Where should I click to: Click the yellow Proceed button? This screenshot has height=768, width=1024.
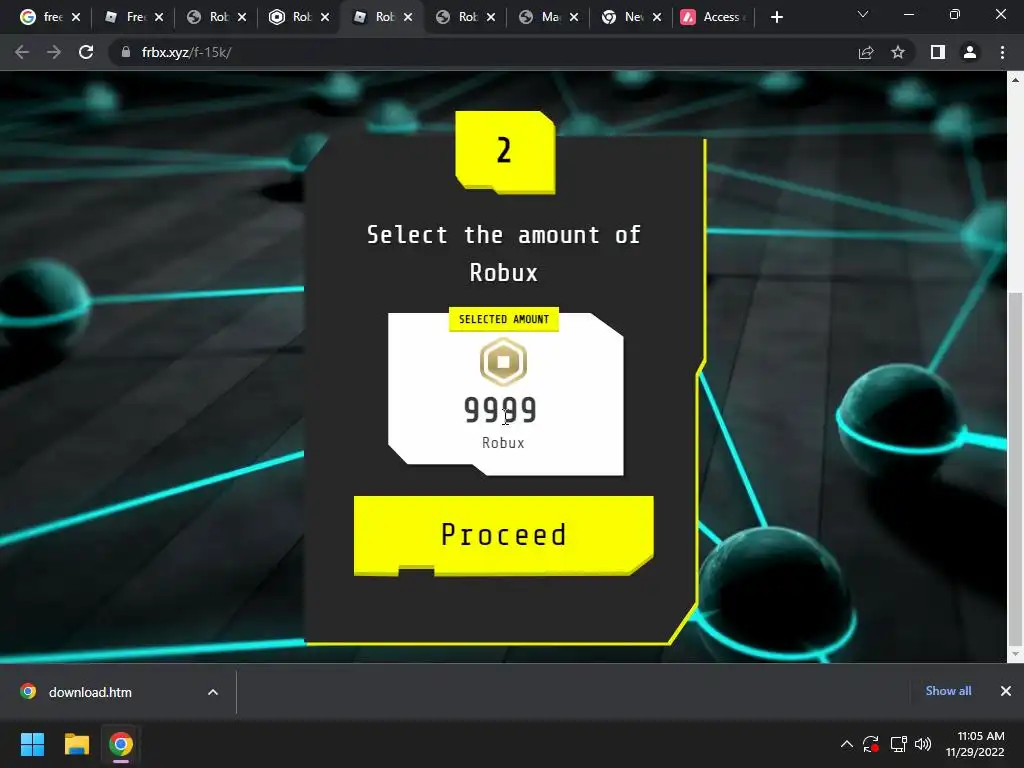[x=504, y=536]
